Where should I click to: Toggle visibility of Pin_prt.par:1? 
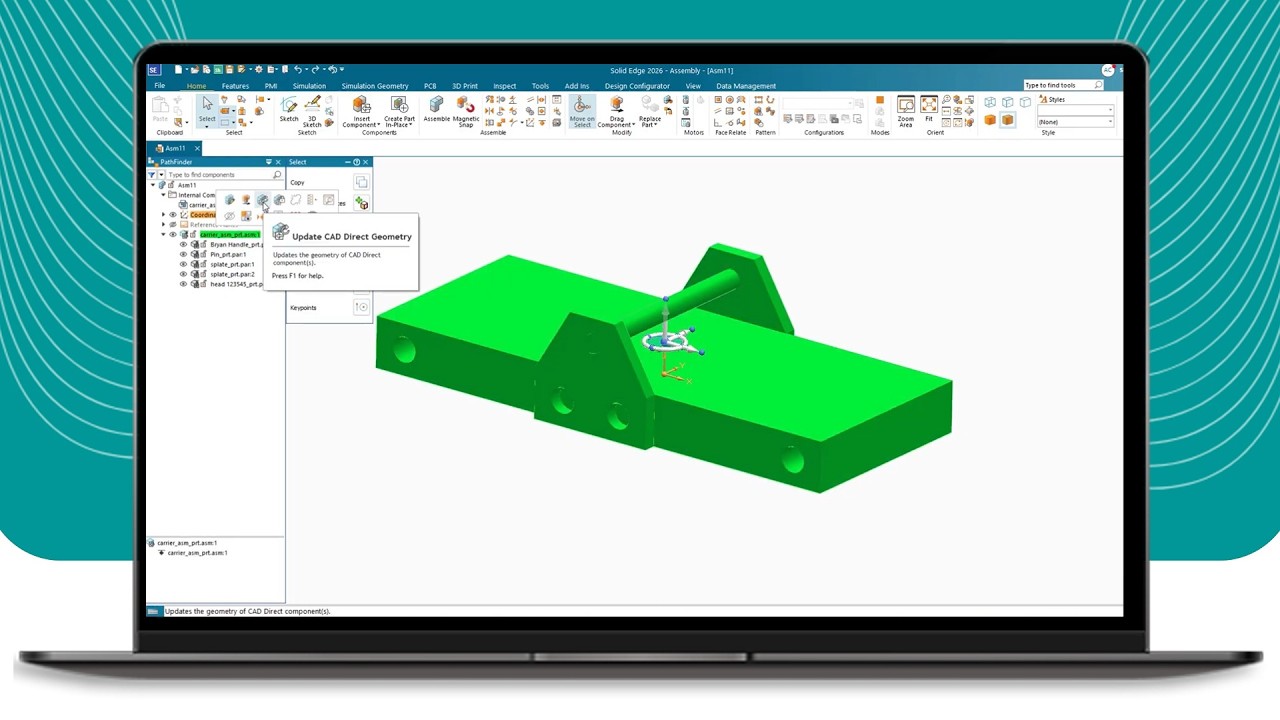(x=183, y=254)
